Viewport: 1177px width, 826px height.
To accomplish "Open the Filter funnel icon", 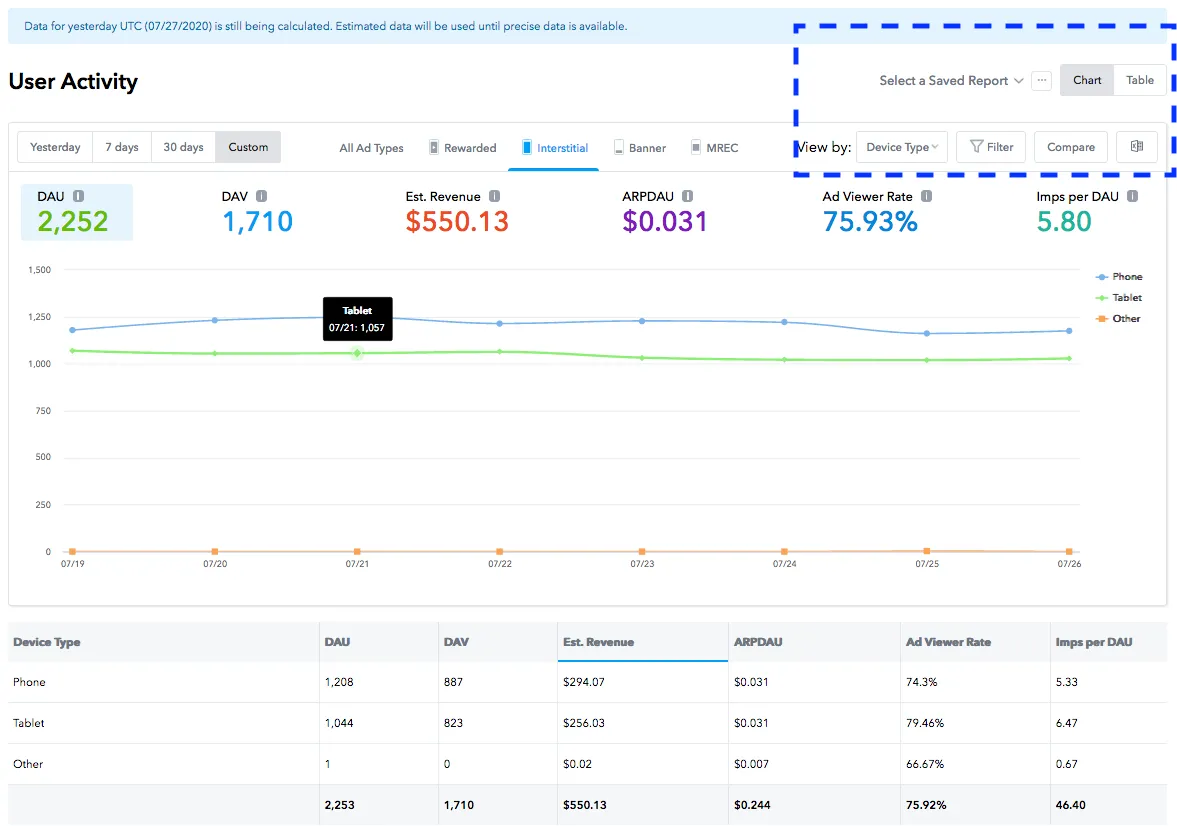I will tap(990, 146).
